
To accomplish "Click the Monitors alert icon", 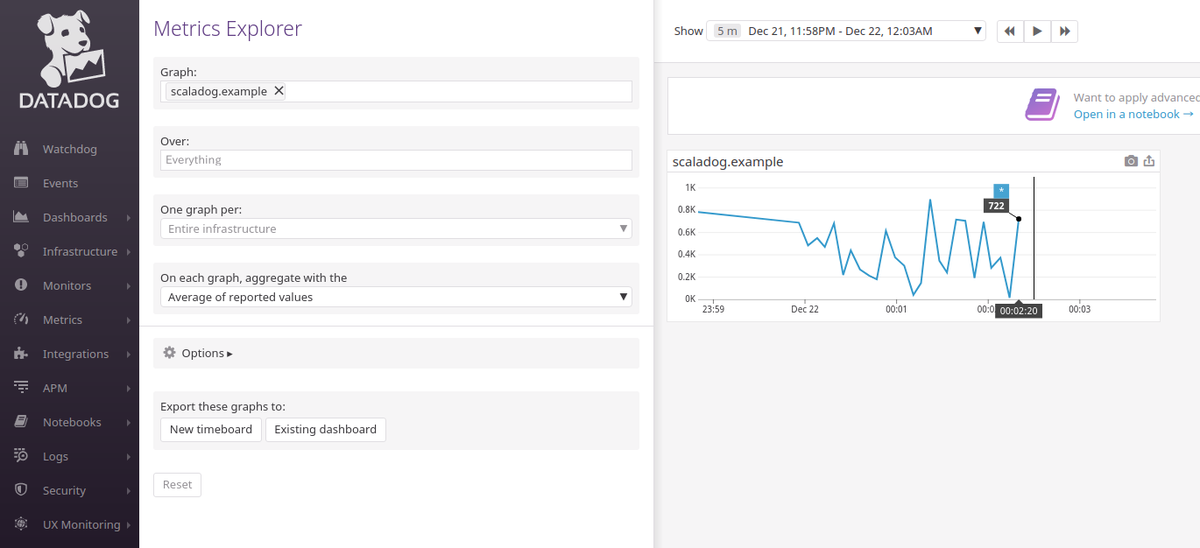I will click(x=20, y=285).
